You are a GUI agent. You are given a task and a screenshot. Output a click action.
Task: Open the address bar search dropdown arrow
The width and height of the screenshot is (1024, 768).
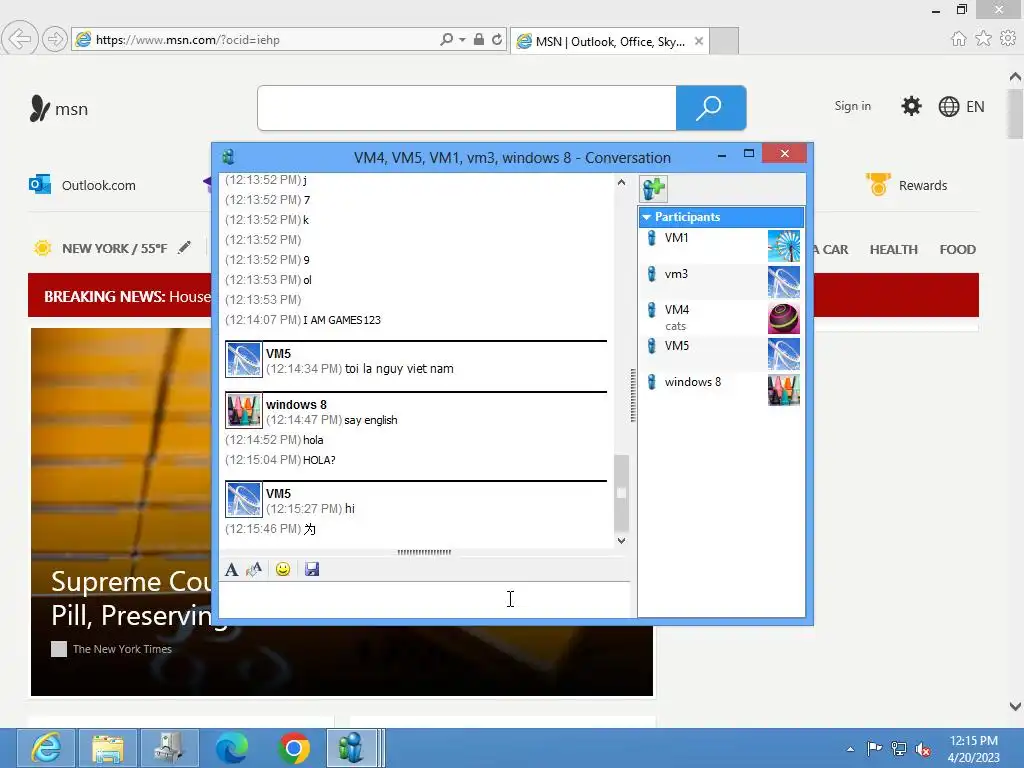462,39
